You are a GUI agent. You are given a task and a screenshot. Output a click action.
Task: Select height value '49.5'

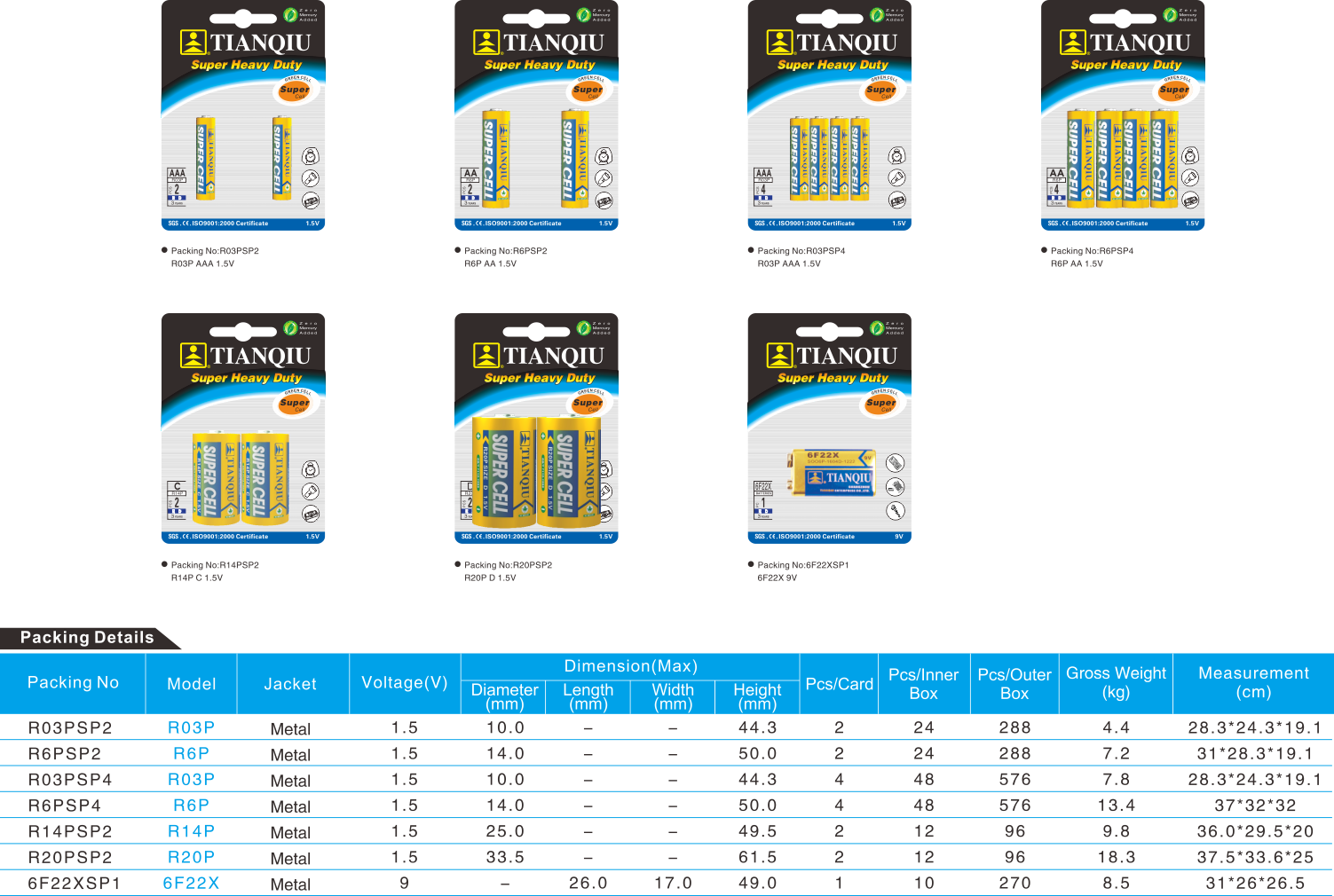pyautogui.click(x=758, y=831)
